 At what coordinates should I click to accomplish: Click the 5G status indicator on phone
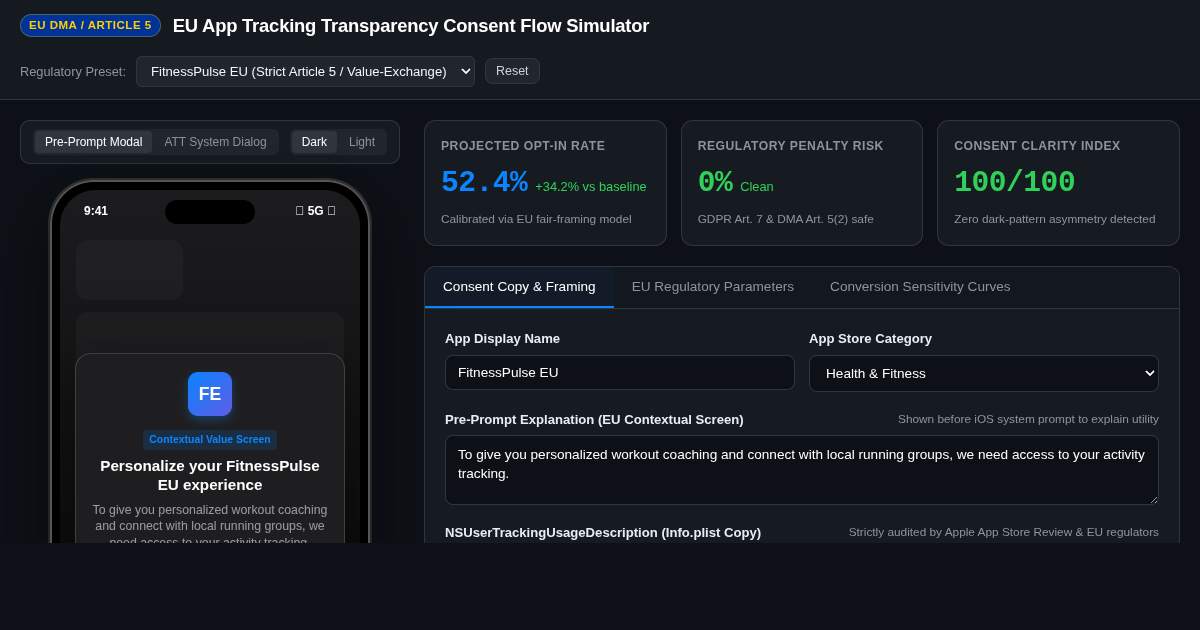point(315,211)
